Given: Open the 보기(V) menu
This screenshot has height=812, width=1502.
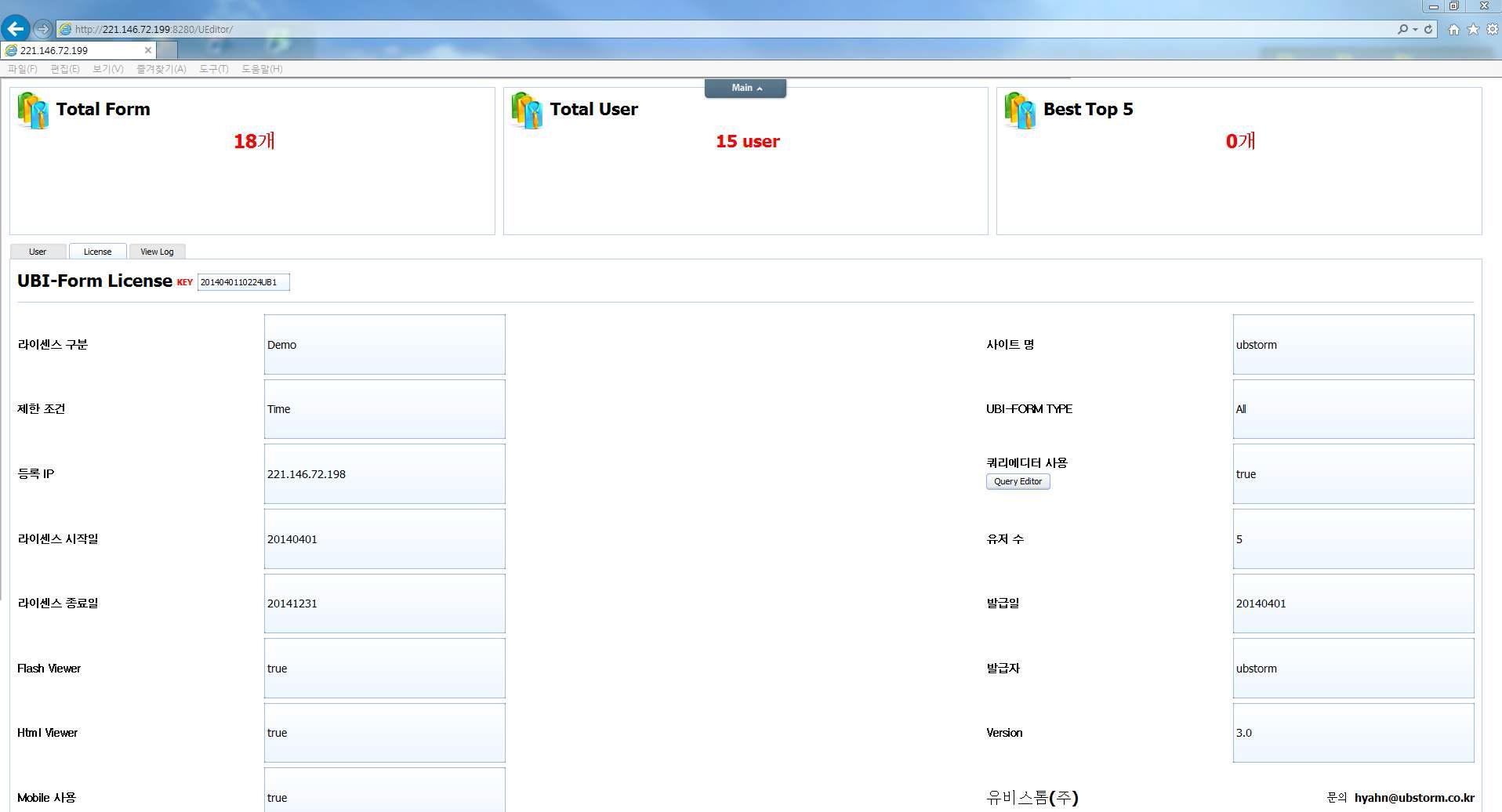Looking at the screenshot, I should coord(108,69).
